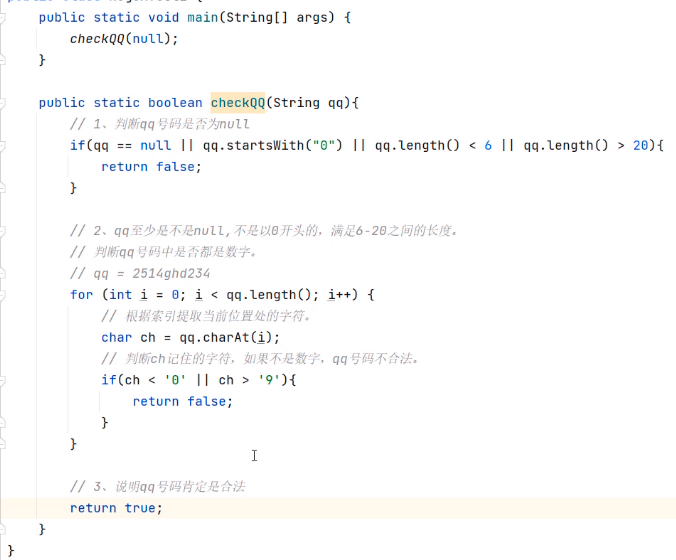
Task: Click the comment beginning with // 1
Action: (160, 124)
